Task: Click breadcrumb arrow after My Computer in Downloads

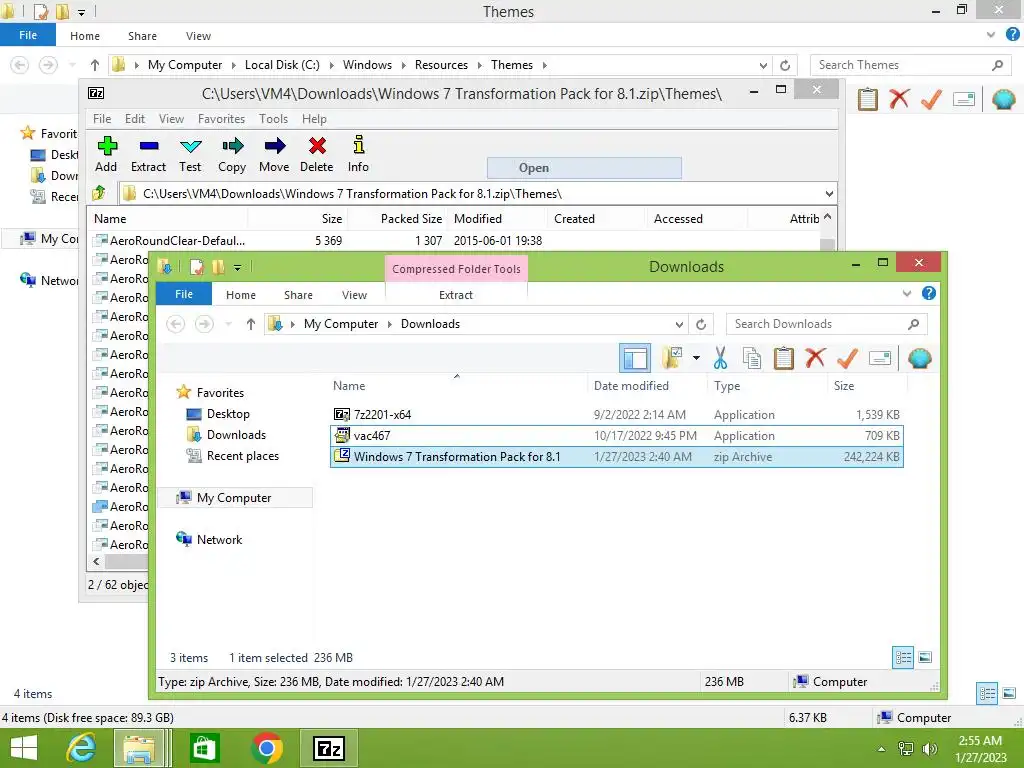Action: click(390, 324)
